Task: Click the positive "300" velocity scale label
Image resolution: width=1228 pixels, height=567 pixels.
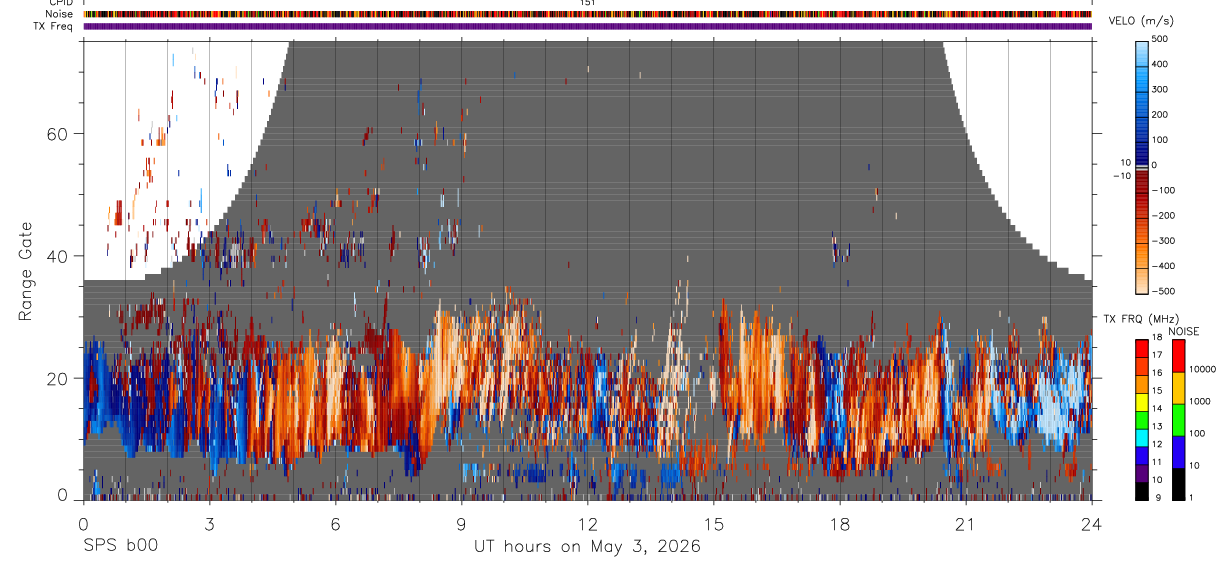Action: (1162, 89)
